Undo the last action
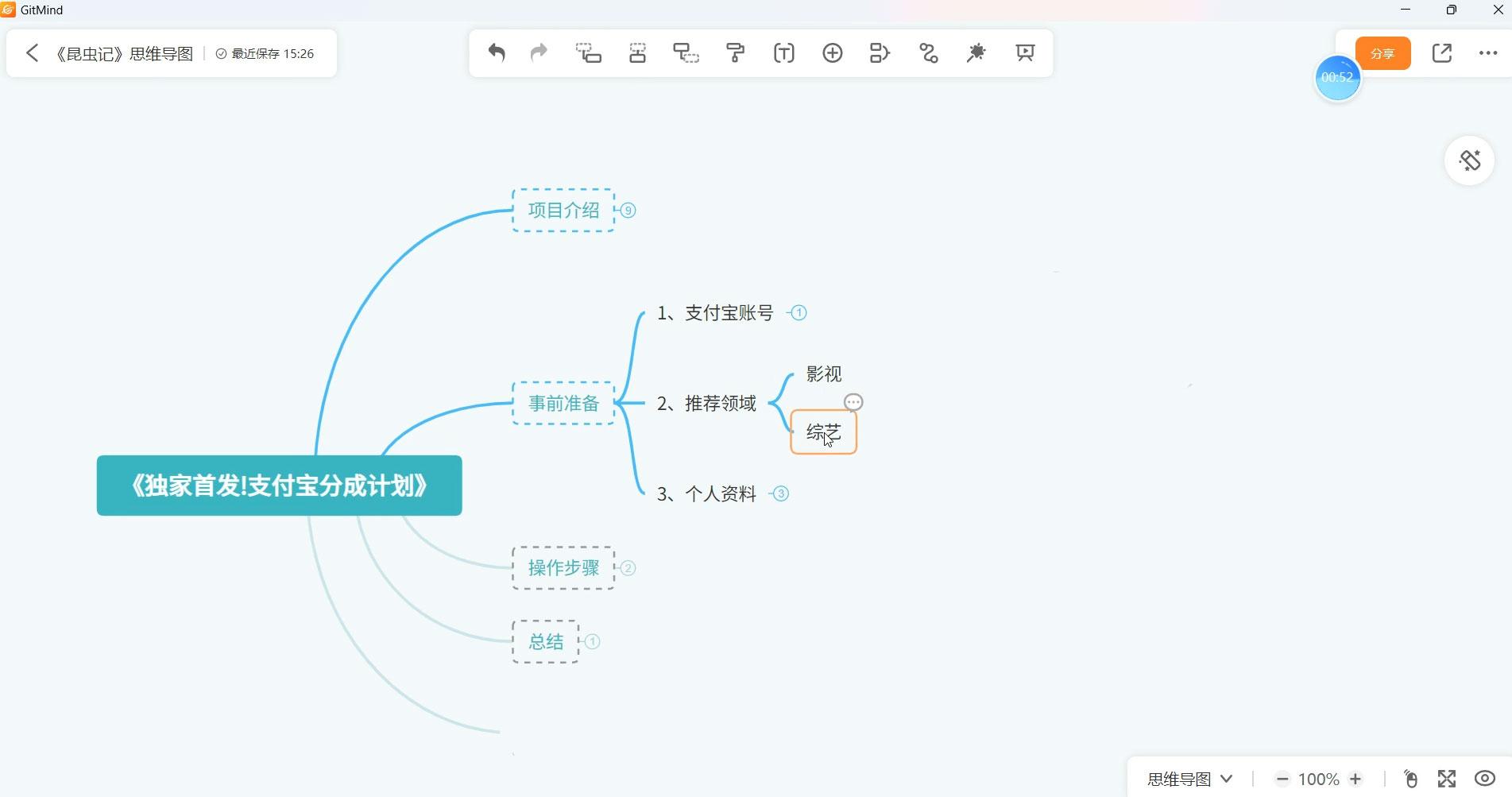 pyautogui.click(x=497, y=52)
